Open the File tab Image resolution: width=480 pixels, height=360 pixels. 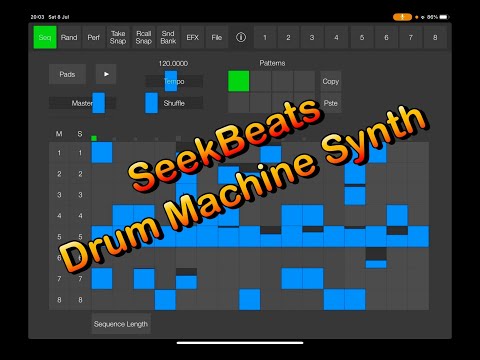point(217,37)
